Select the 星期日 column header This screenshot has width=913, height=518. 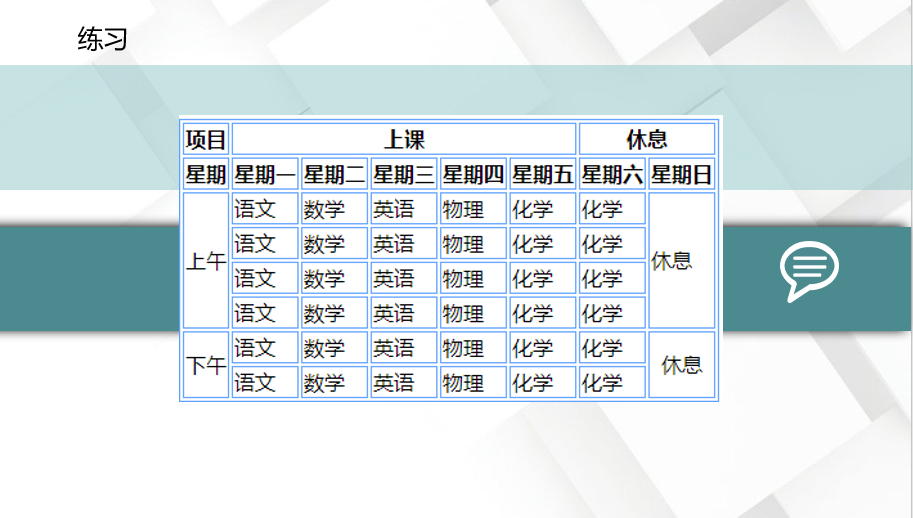(681, 174)
